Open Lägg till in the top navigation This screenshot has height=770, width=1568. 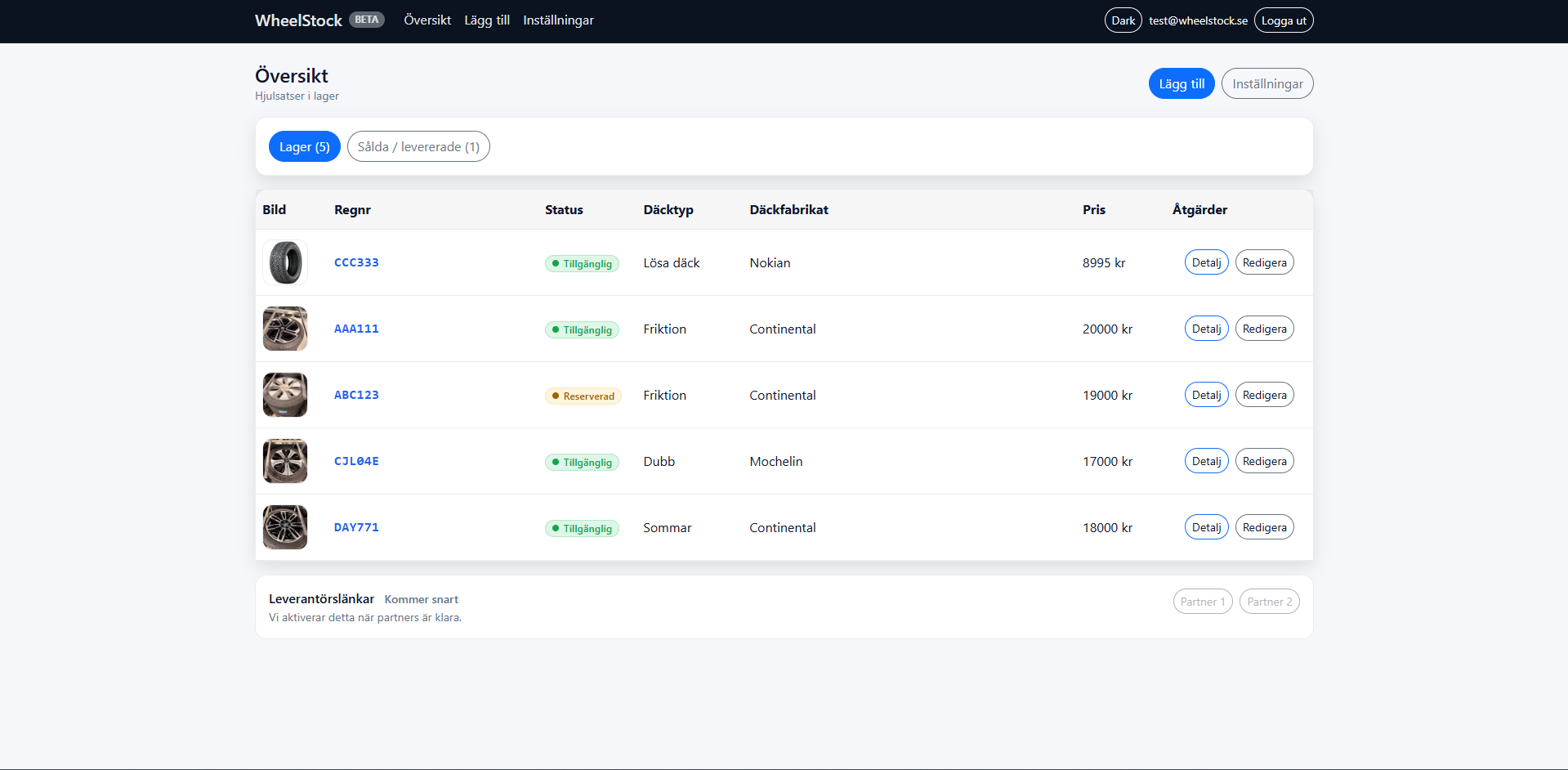(x=487, y=20)
